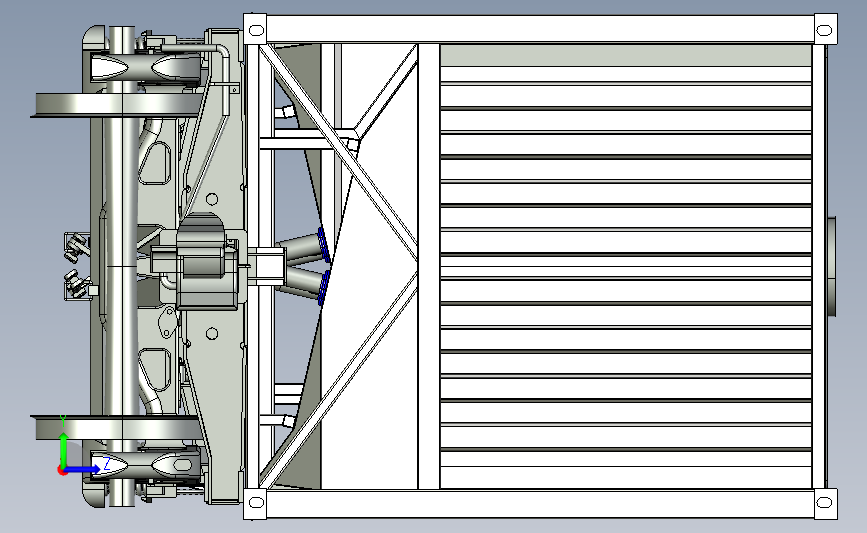The height and width of the screenshot is (533, 867).
Task: Select the top-left corner casting with oval hole
Action: click(x=255, y=30)
